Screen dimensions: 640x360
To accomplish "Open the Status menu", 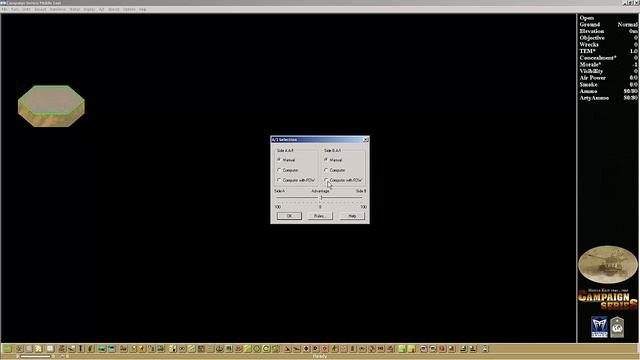I will tap(75, 9).
